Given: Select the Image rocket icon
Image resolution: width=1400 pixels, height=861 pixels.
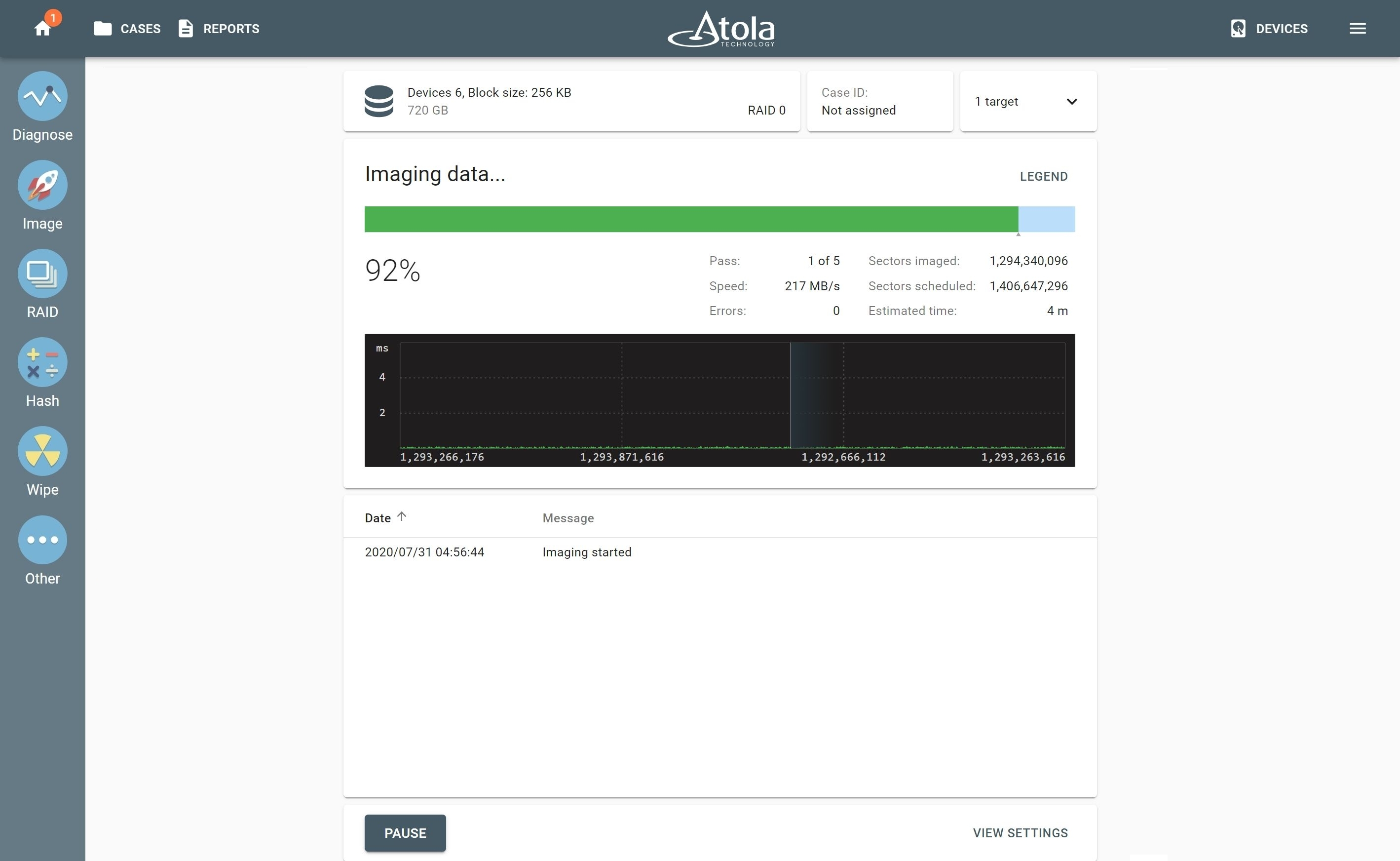Looking at the screenshot, I should [x=42, y=185].
